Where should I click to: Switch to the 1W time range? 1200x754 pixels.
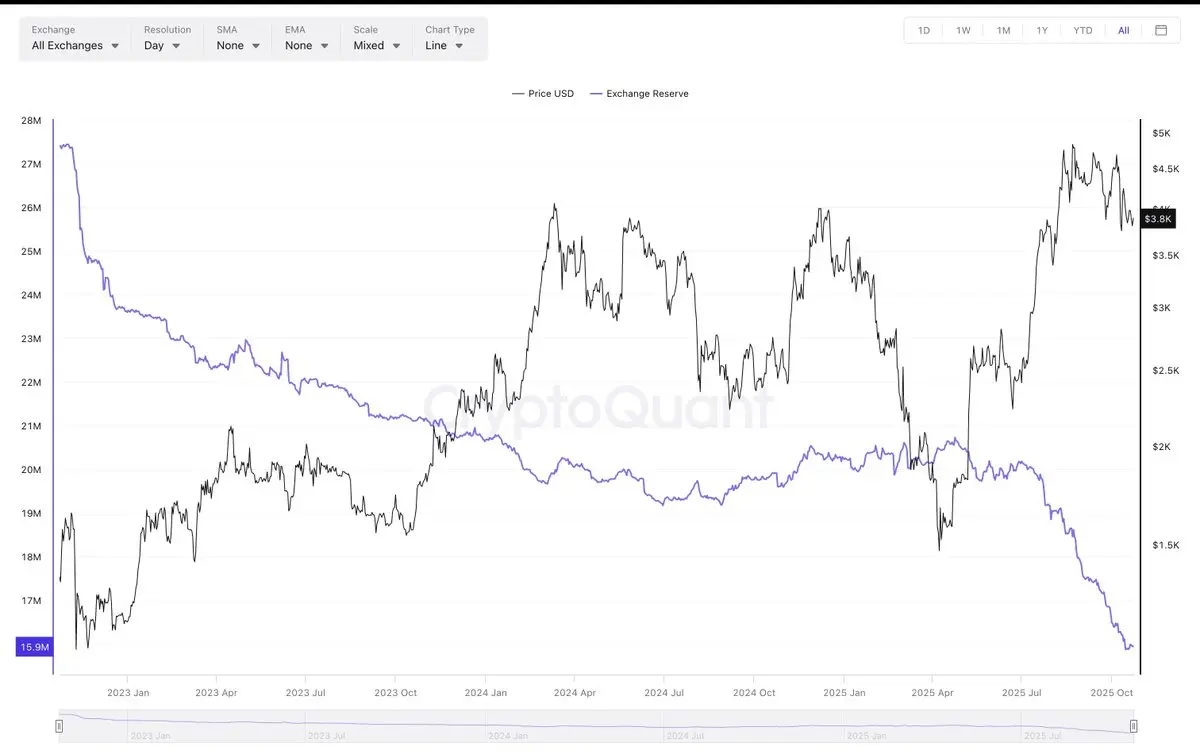coord(963,30)
